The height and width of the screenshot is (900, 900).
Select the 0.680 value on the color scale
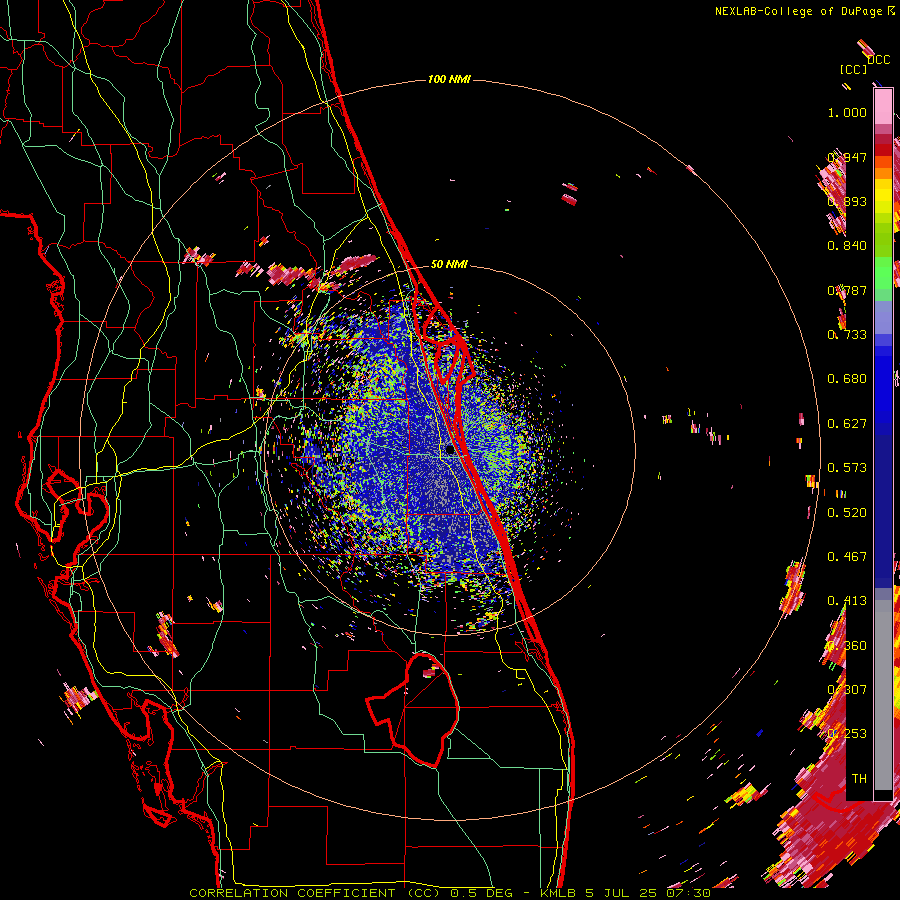coord(847,379)
